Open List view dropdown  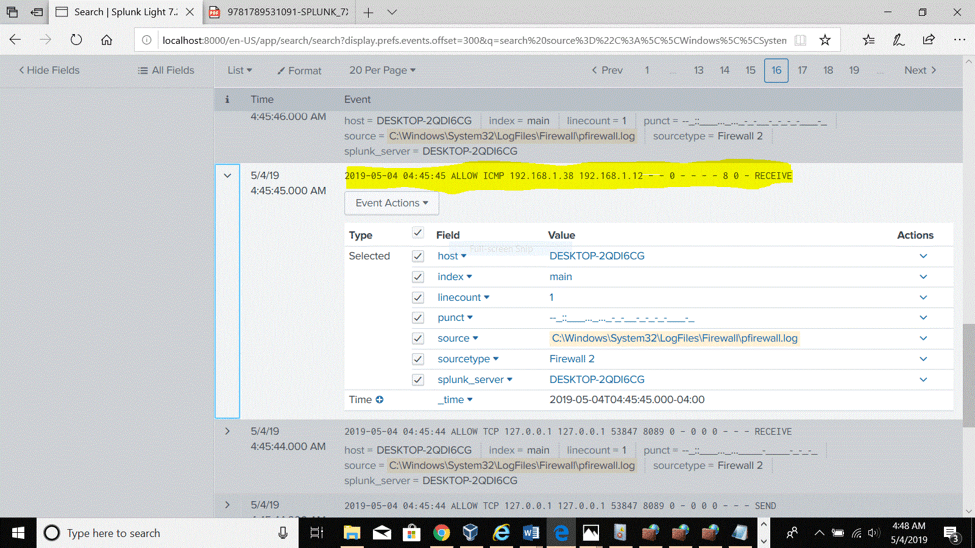(x=239, y=70)
